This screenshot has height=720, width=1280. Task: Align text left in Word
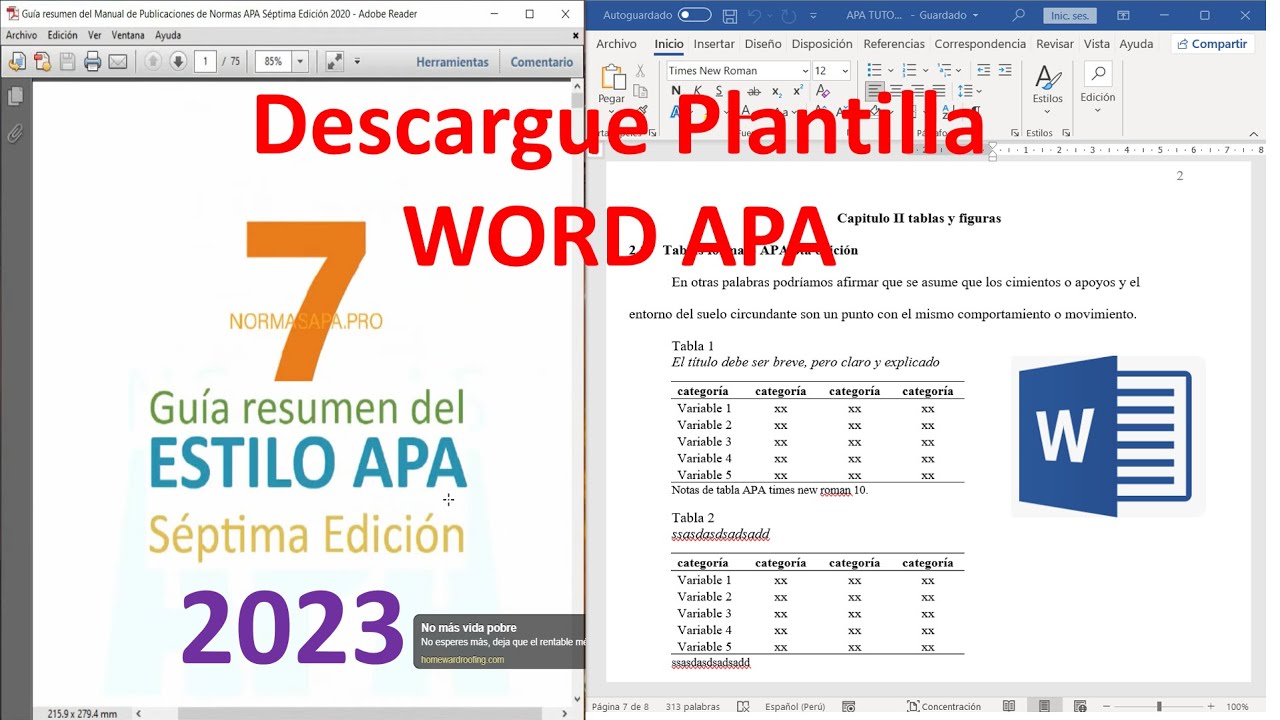[x=875, y=91]
